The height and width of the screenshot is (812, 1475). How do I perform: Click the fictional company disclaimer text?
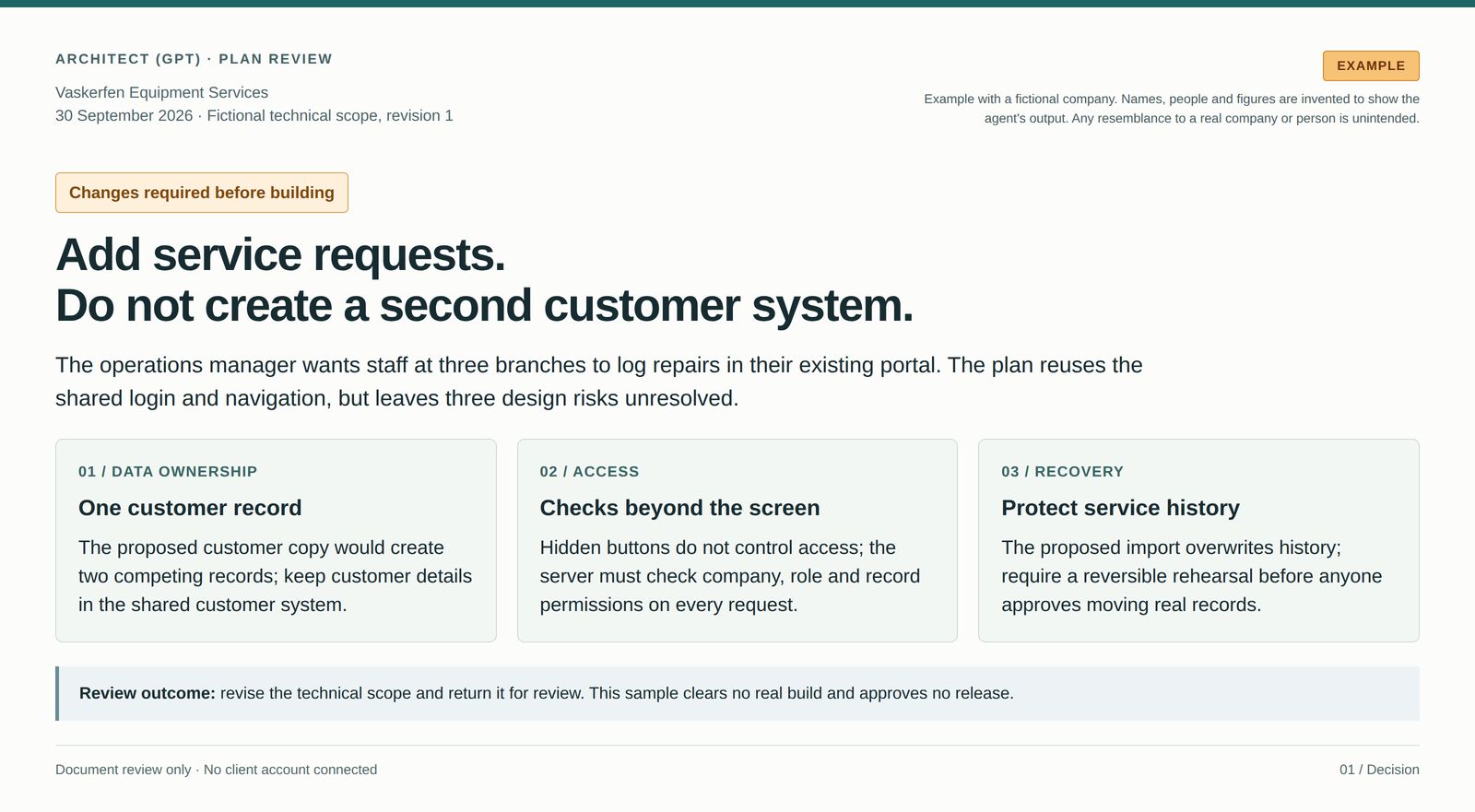click(x=1172, y=109)
